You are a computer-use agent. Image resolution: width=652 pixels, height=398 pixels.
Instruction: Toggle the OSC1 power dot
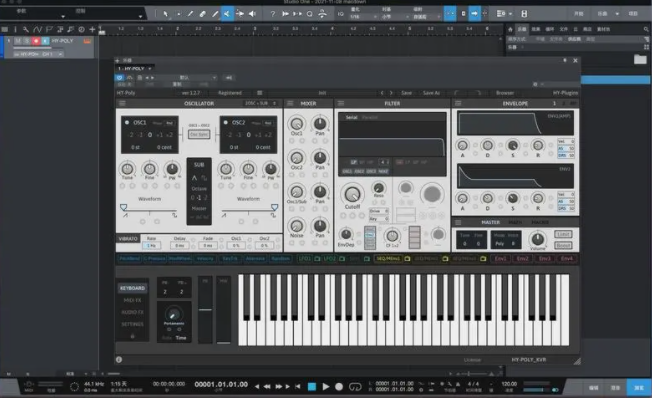pyautogui.click(x=127, y=123)
